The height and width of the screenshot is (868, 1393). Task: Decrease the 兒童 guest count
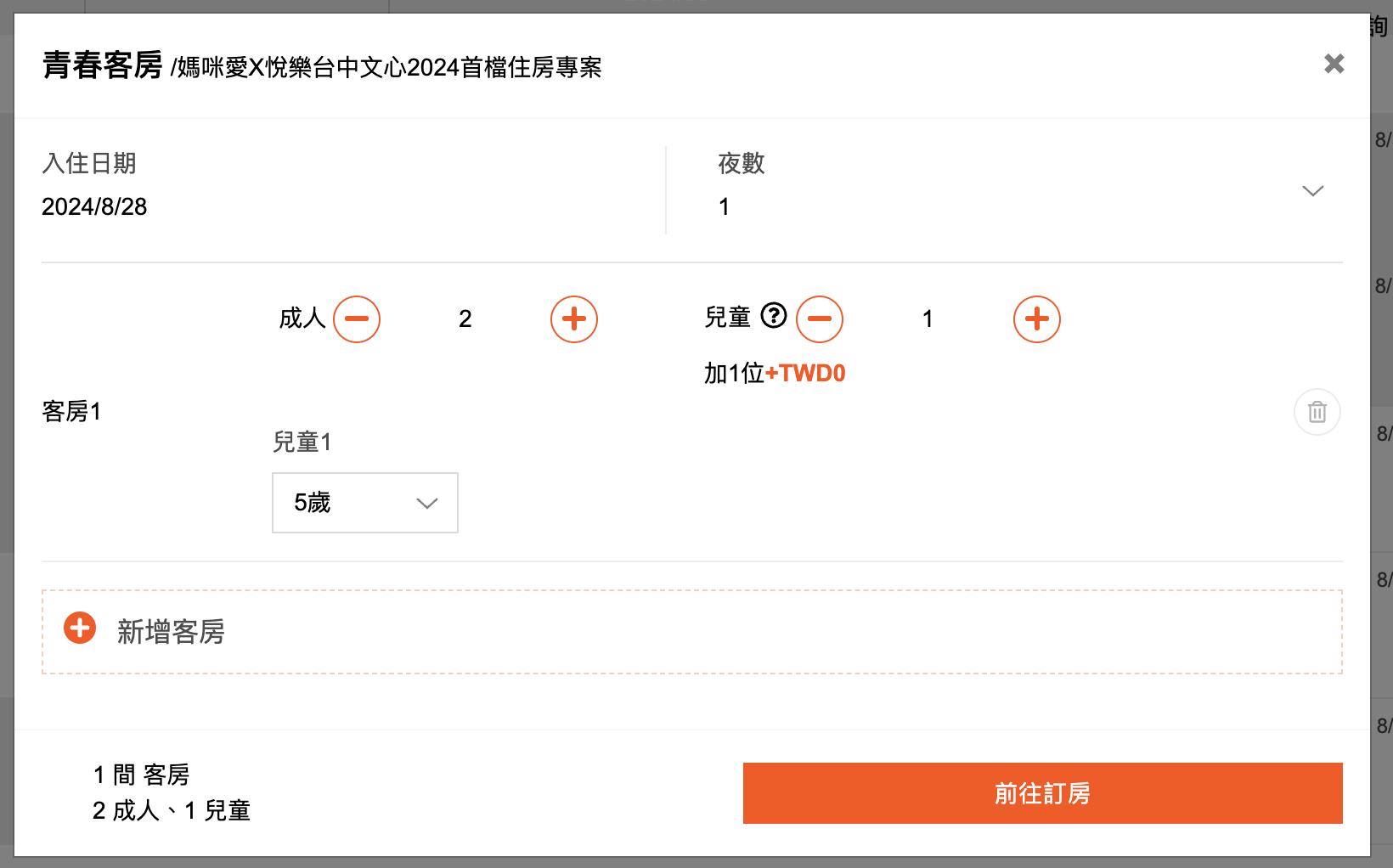820,319
